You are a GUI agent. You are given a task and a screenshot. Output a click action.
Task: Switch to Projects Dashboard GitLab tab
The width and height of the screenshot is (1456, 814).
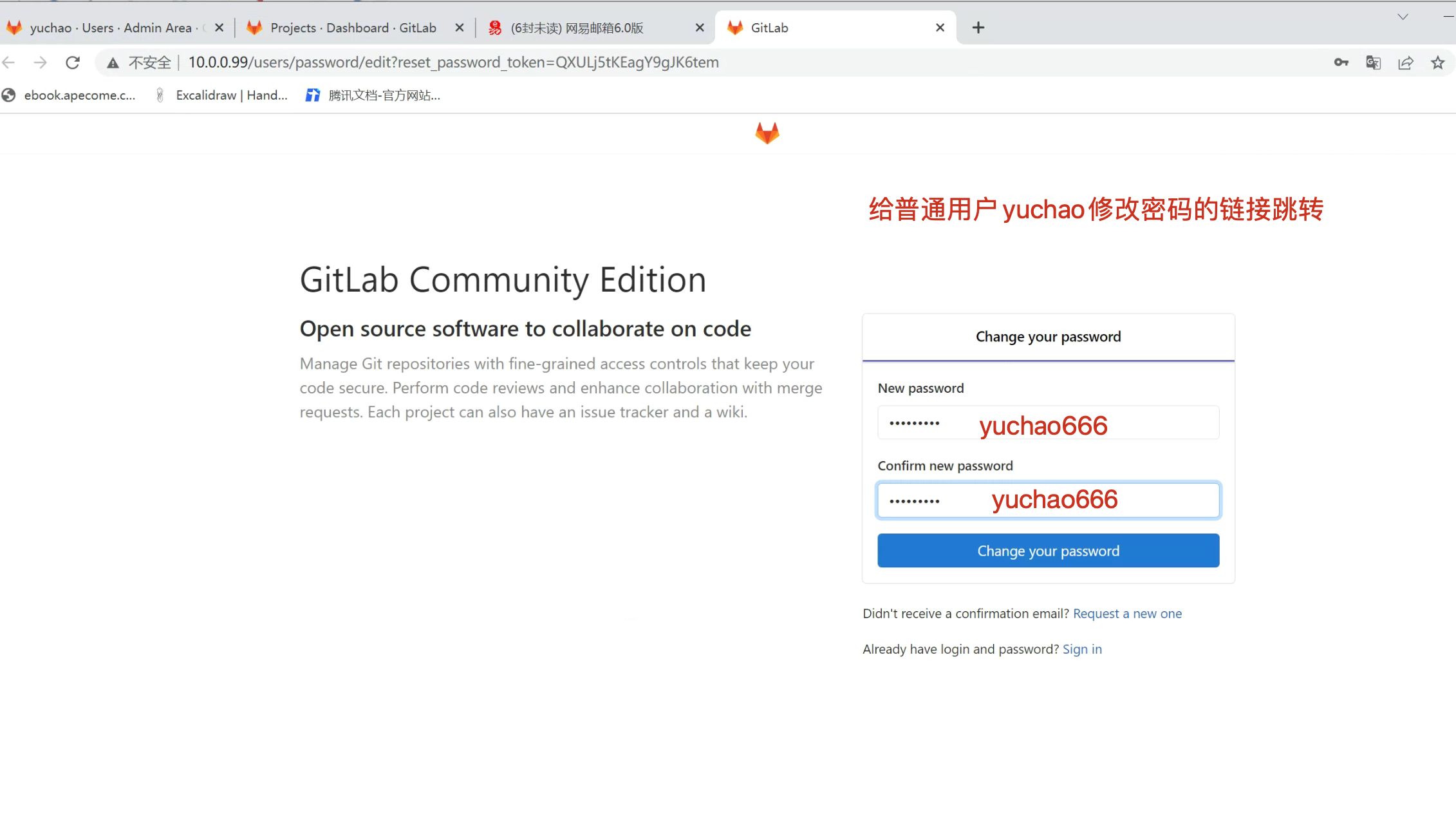coord(353,28)
